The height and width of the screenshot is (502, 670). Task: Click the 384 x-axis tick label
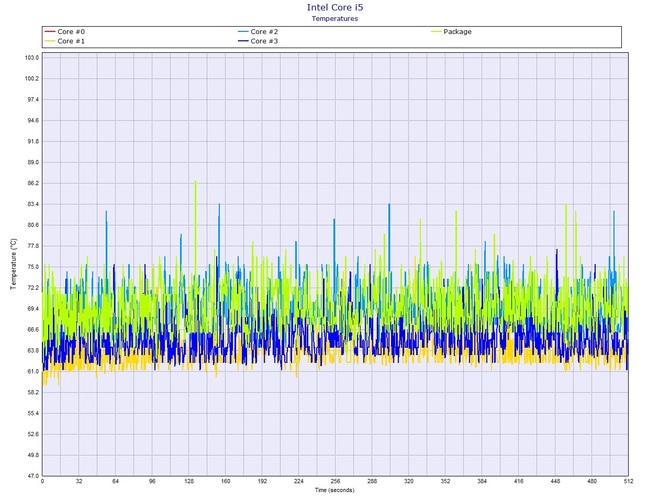coord(482,481)
